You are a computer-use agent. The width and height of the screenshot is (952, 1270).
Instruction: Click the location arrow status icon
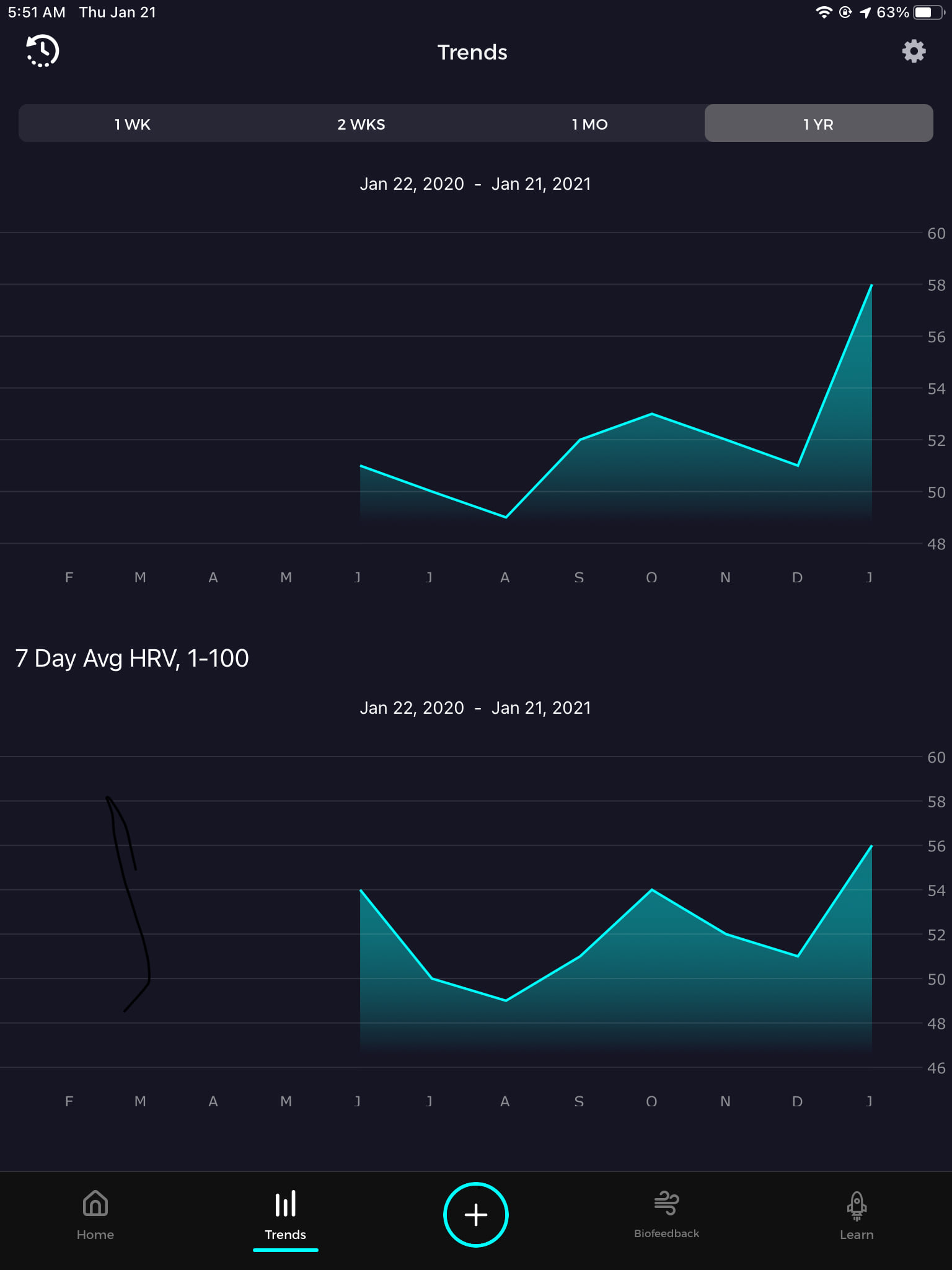pyautogui.click(x=865, y=12)
